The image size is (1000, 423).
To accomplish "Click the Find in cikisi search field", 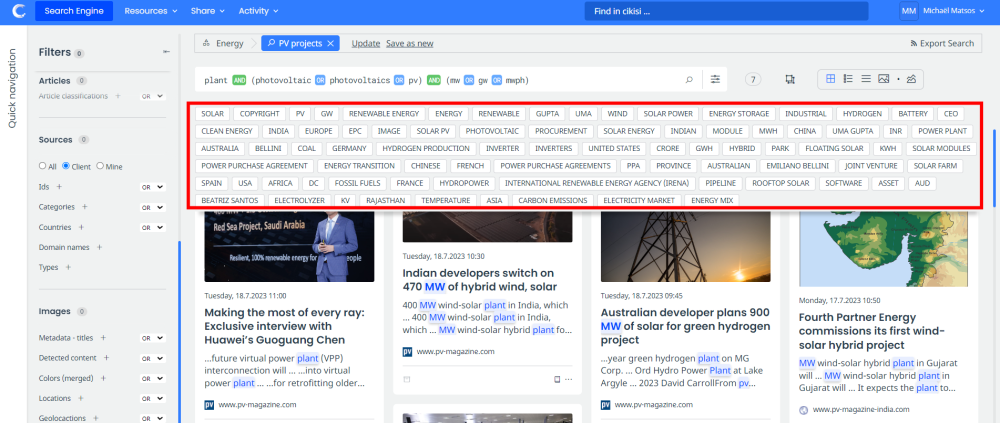I will click(x=726, y=11).
